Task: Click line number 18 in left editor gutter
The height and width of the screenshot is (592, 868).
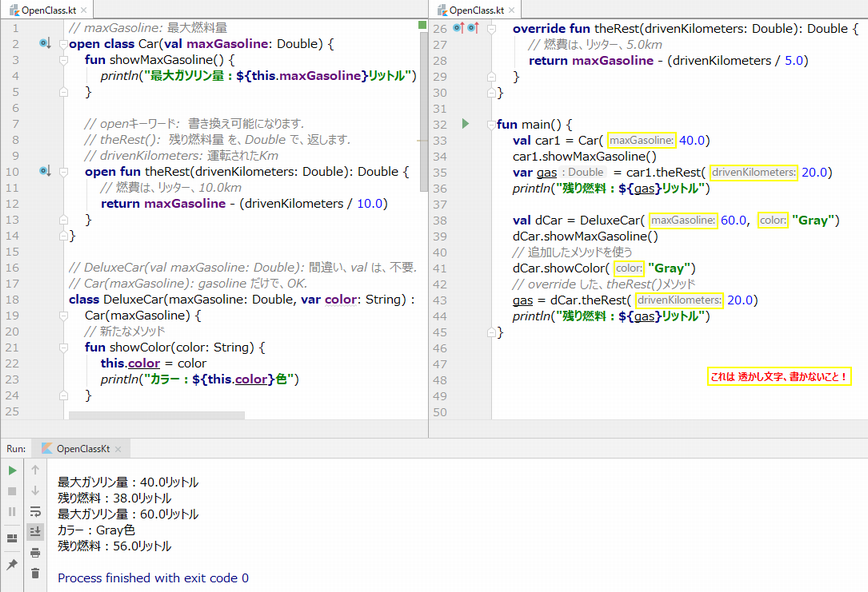Action: (x=12, y=300)
